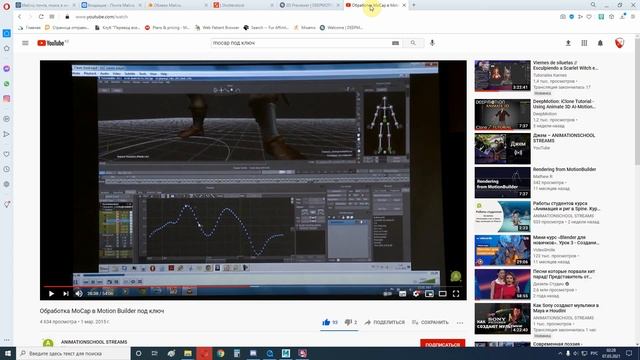Switch to the third browser tab
Viewport: 640px width, 360px height.
click(176, 5)
